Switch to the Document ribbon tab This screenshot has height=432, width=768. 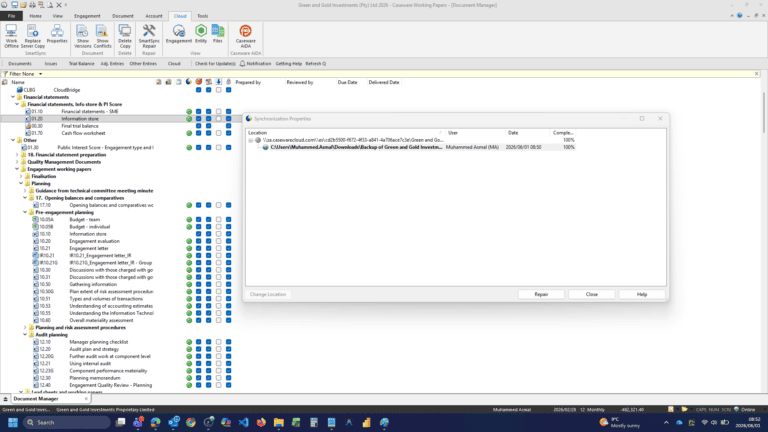122,16
